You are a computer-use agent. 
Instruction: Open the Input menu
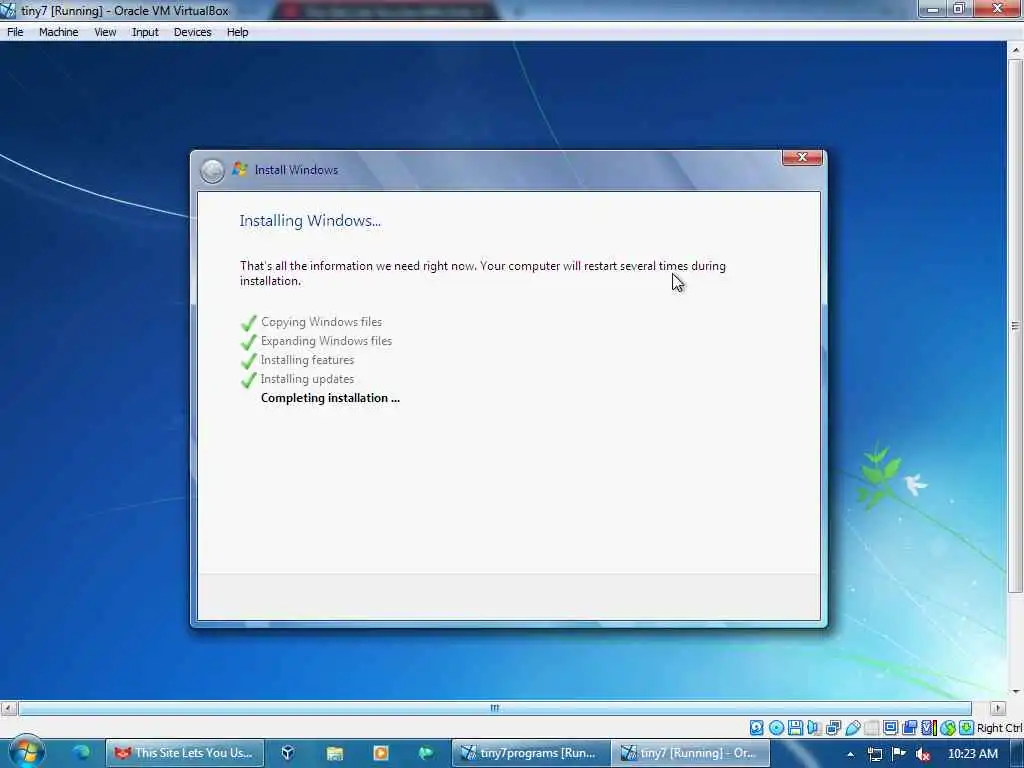pyautogui.click(x=145, y=32)
